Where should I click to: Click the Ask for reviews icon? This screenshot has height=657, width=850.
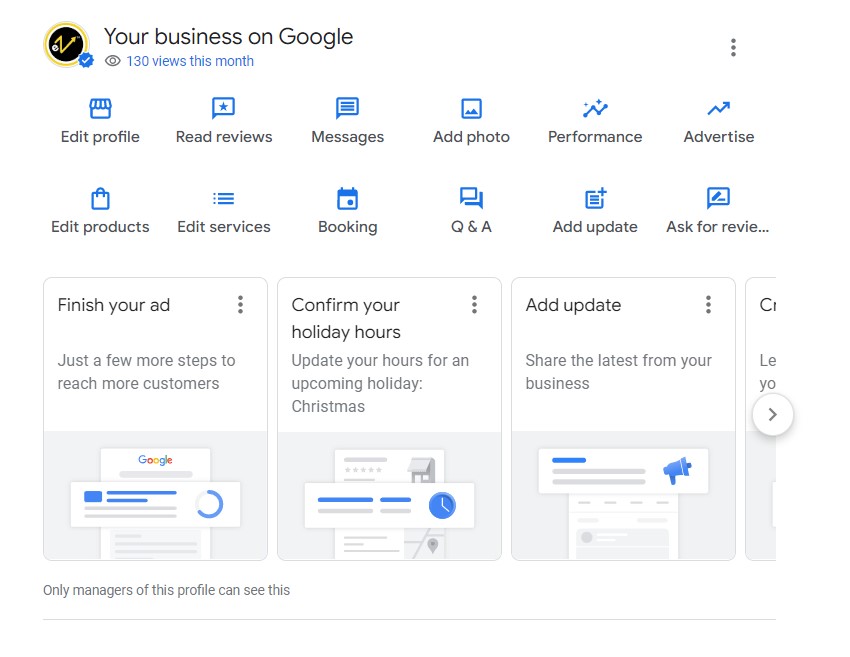(x=718, y=198)
